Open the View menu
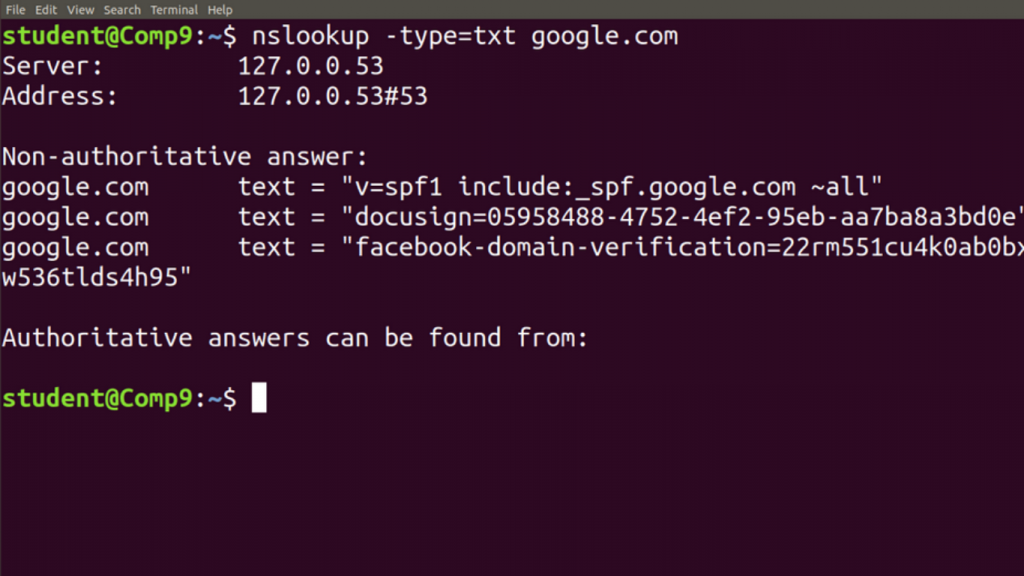The width and height of the screenshot is (1024, 576). tap(79, 9)
